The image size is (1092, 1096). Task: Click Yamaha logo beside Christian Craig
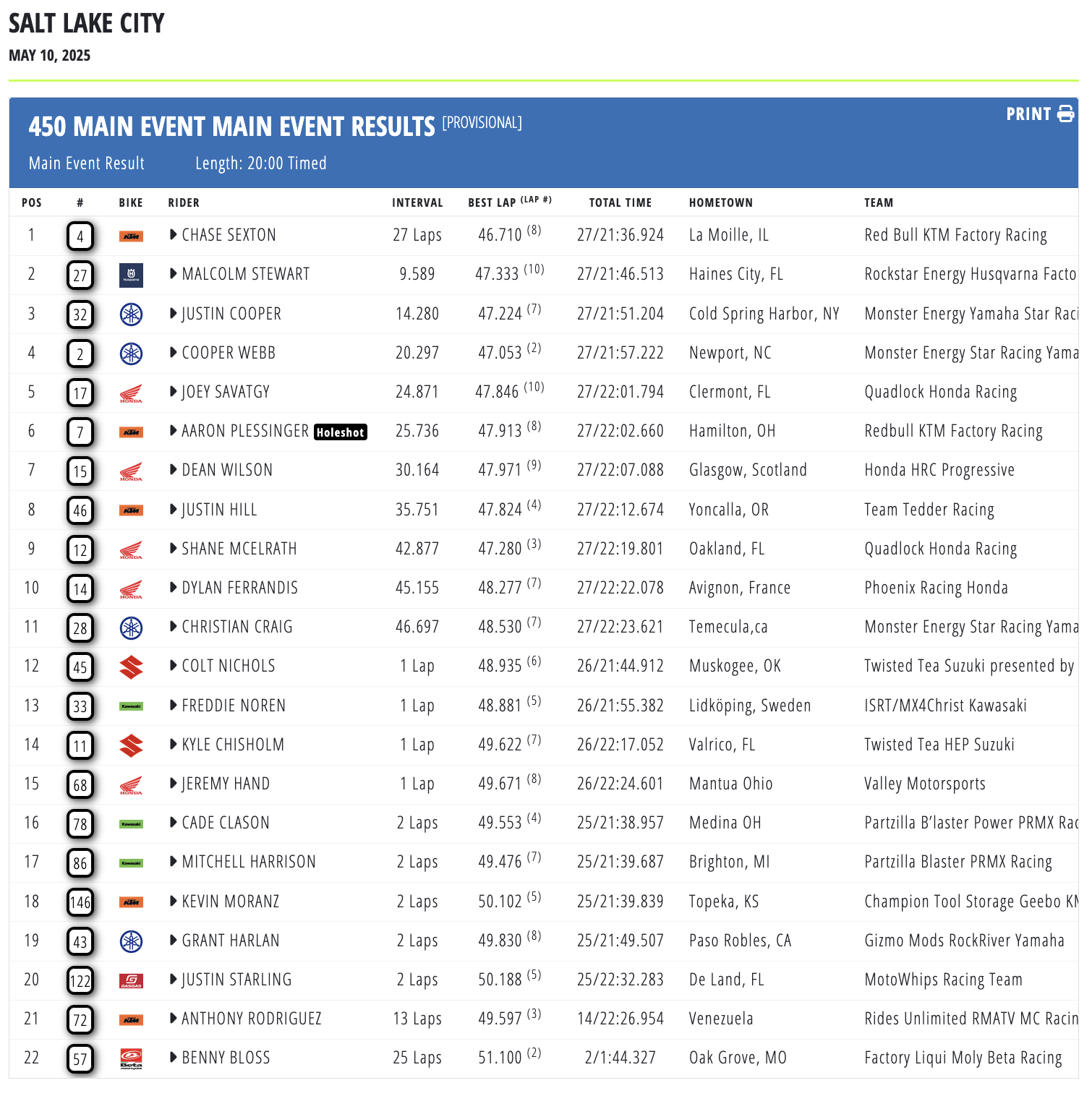131,628
